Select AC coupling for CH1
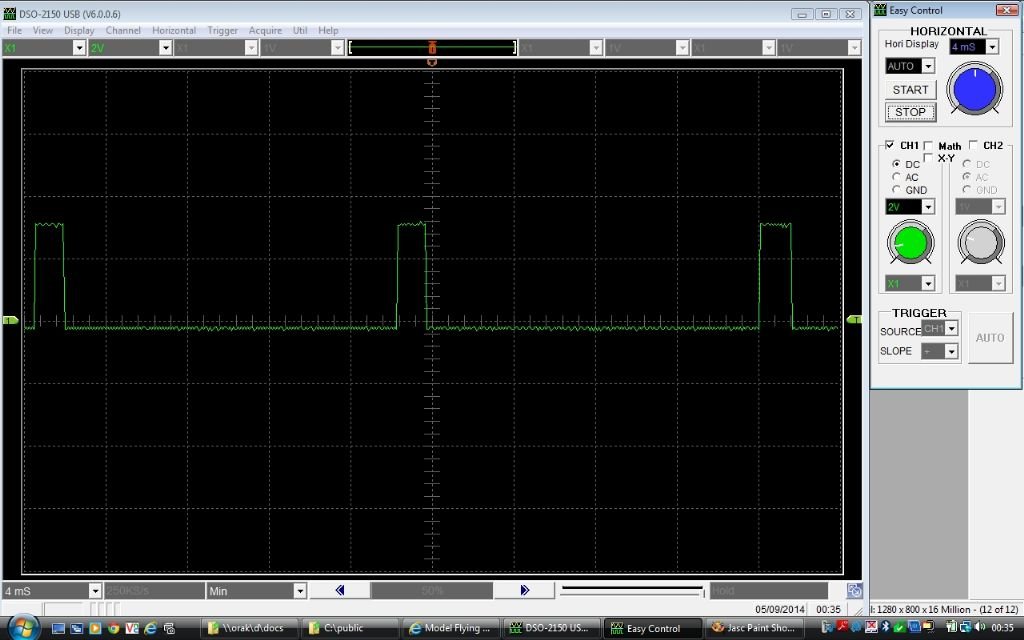1024x640 pixels. [896, 177]
